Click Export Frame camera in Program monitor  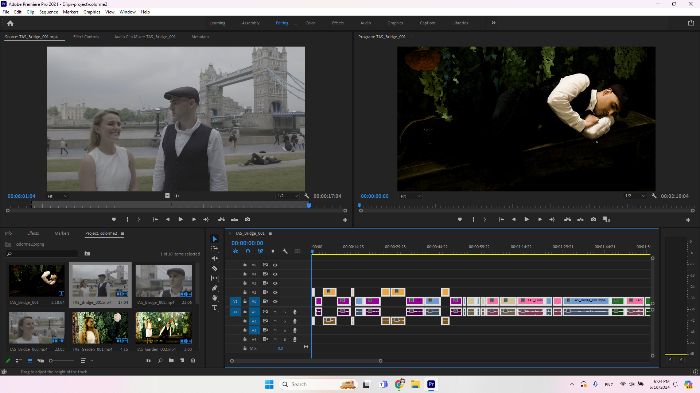[593, 219]
